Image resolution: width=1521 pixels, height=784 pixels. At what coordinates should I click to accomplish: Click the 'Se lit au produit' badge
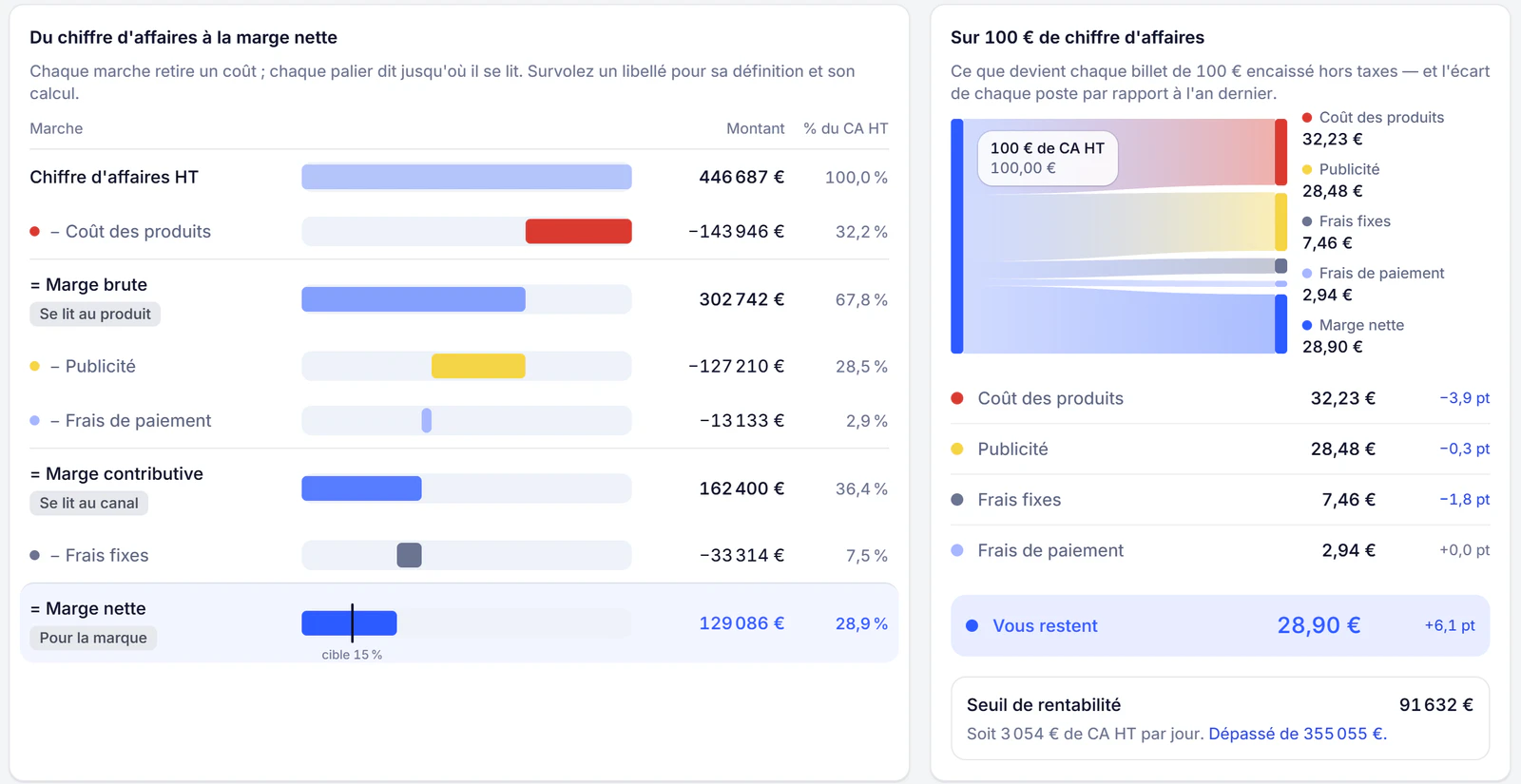click(x=95, y=314)
